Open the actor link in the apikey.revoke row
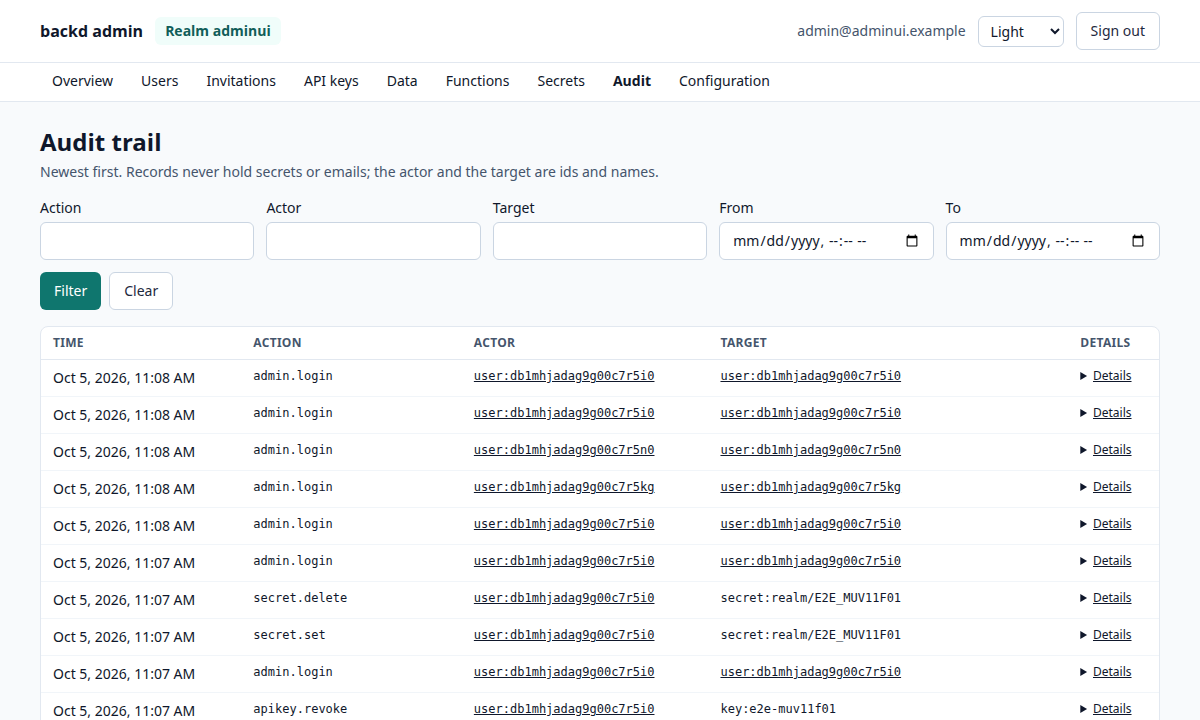The height and width of the screenshot is (720, 1200). click(x=564, y=709)
